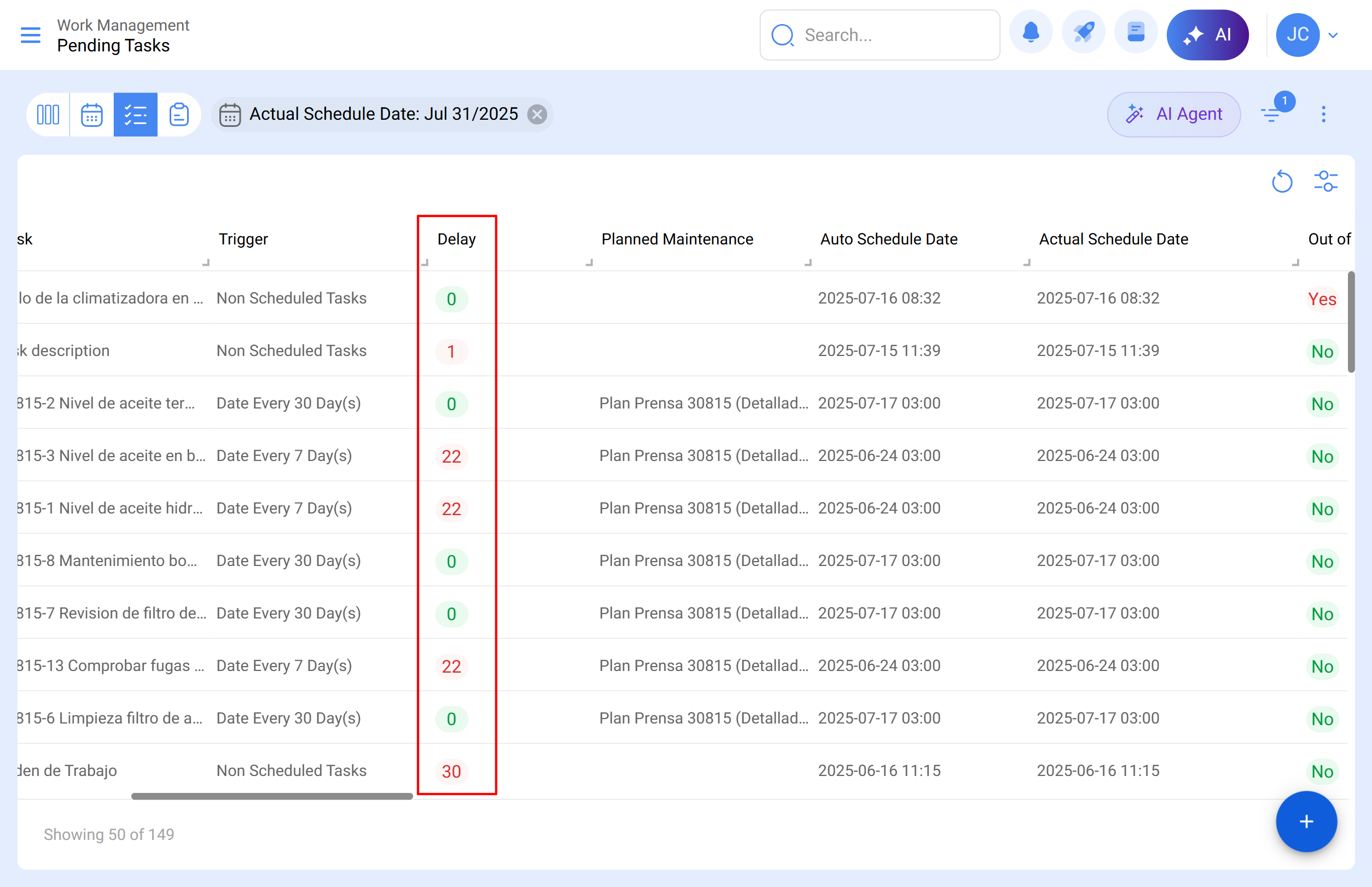Screen dimensions: 1372x887
Task: Click the Actual Schedule Date column header
Action: 1113,239
